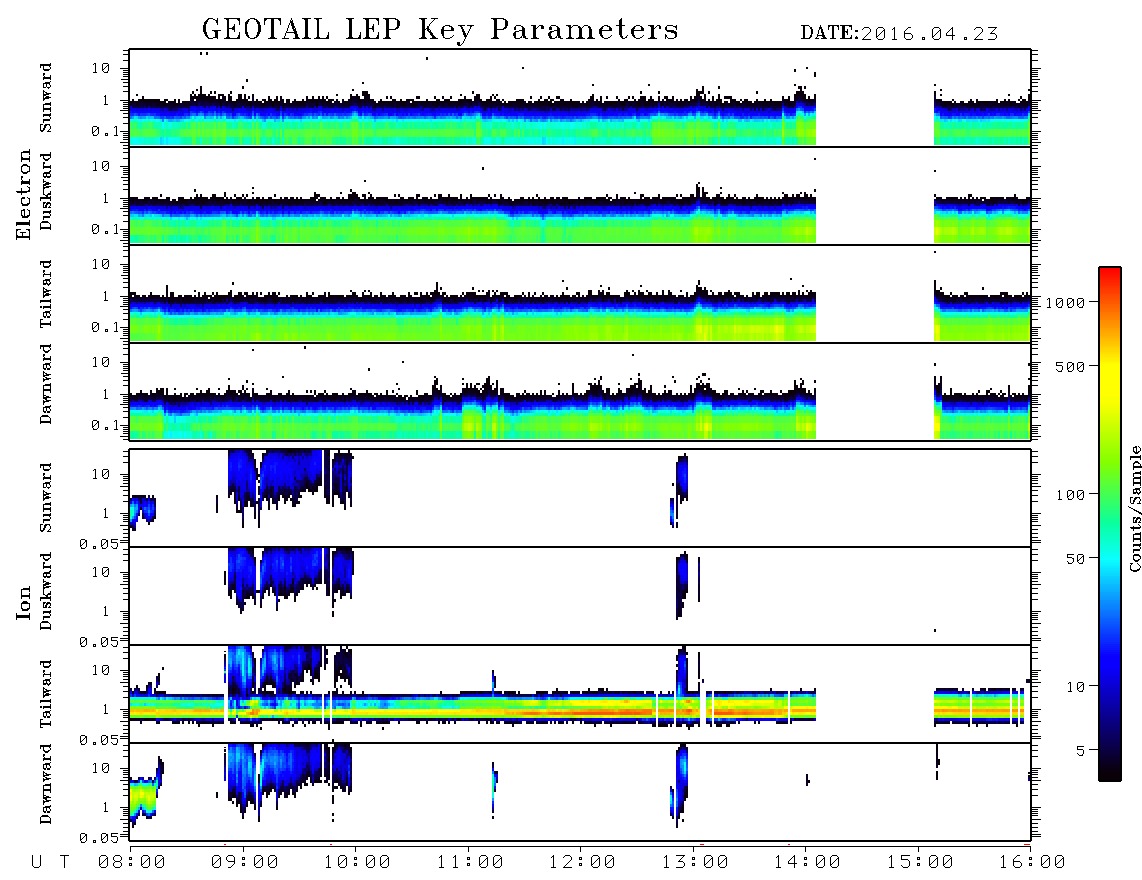Image resolution: width=1142 pixels, height=880 pixels.
Task: Click the 09:00 time axis label
Action: pyautogui.click(x=245, y=863)
